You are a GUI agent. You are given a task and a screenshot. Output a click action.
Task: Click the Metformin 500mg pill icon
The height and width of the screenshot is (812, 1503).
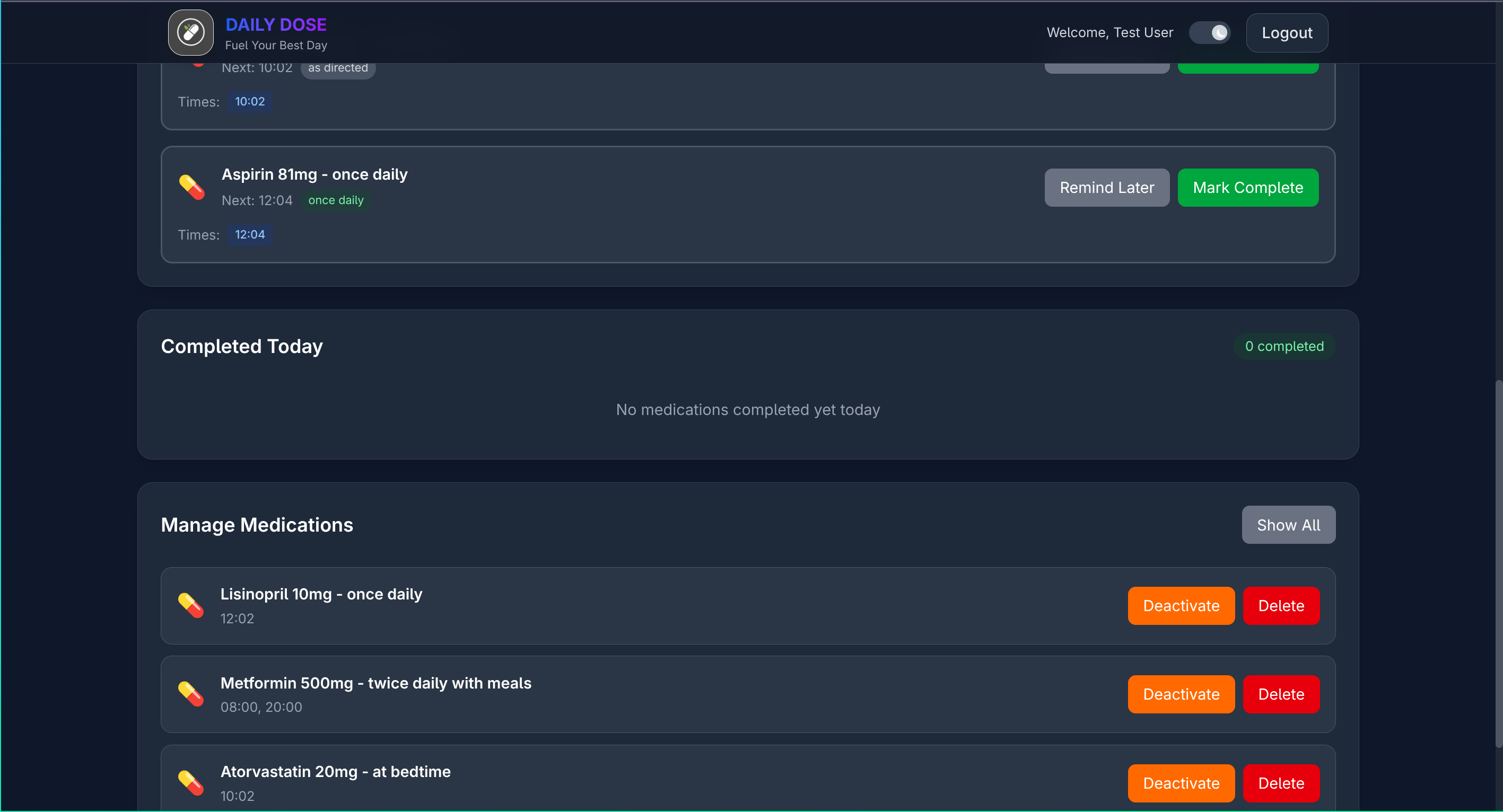point(191,694)
